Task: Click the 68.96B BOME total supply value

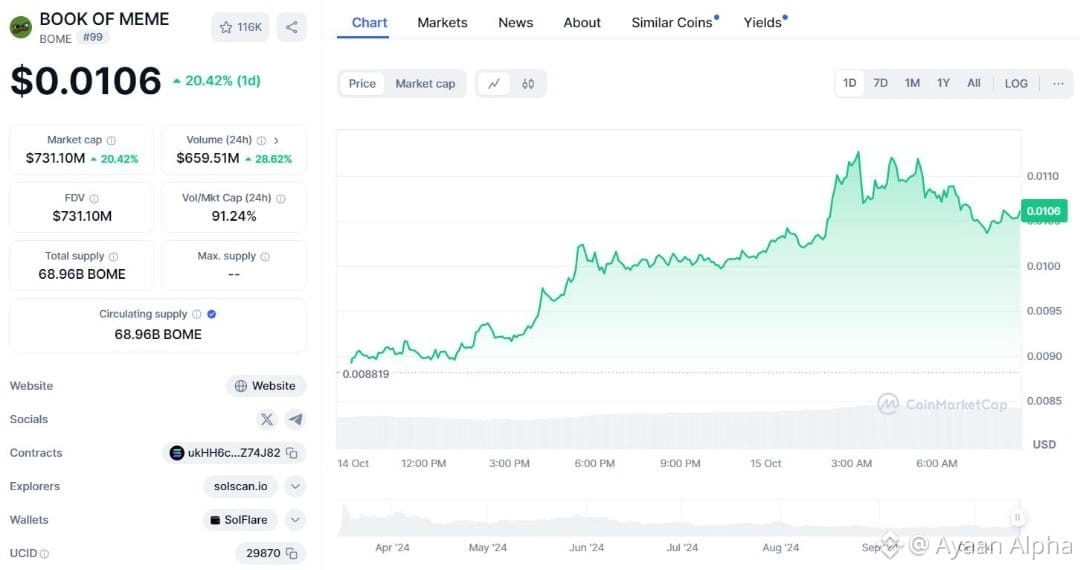Action: 82,274
